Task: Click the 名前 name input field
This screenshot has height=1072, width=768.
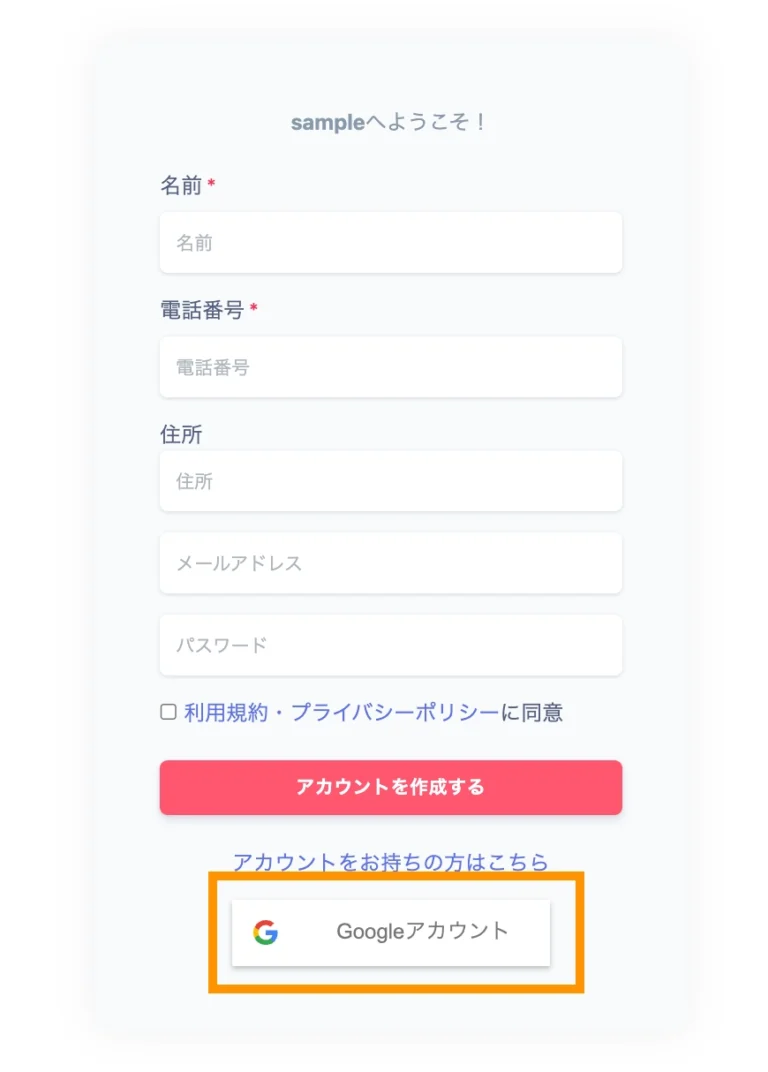Action: pos(390,242)
